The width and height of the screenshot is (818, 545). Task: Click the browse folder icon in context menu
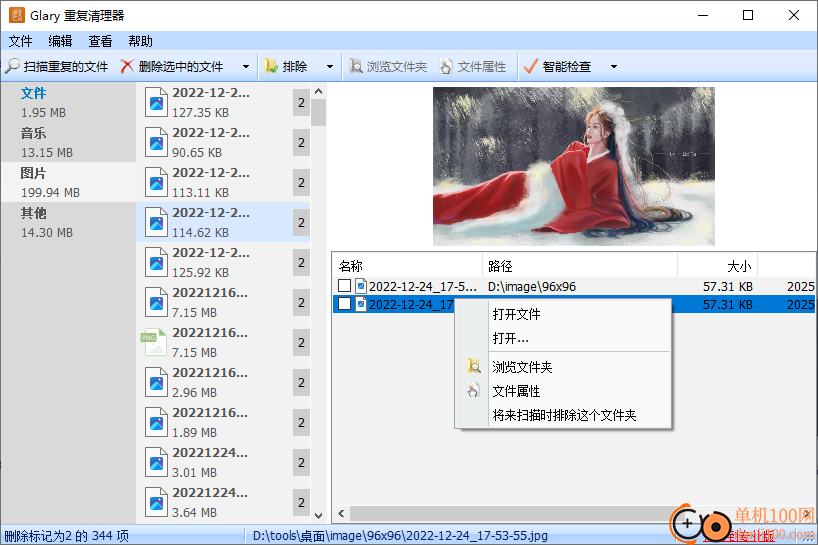coord(474,367)
